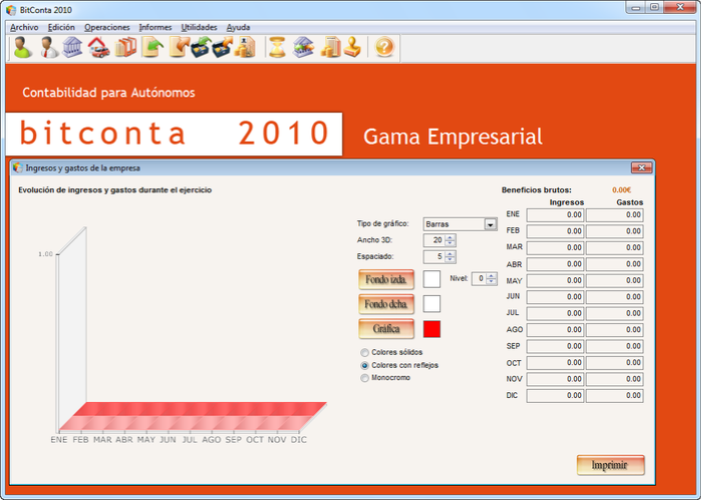Open the Archivo menu

click(24, 27)
